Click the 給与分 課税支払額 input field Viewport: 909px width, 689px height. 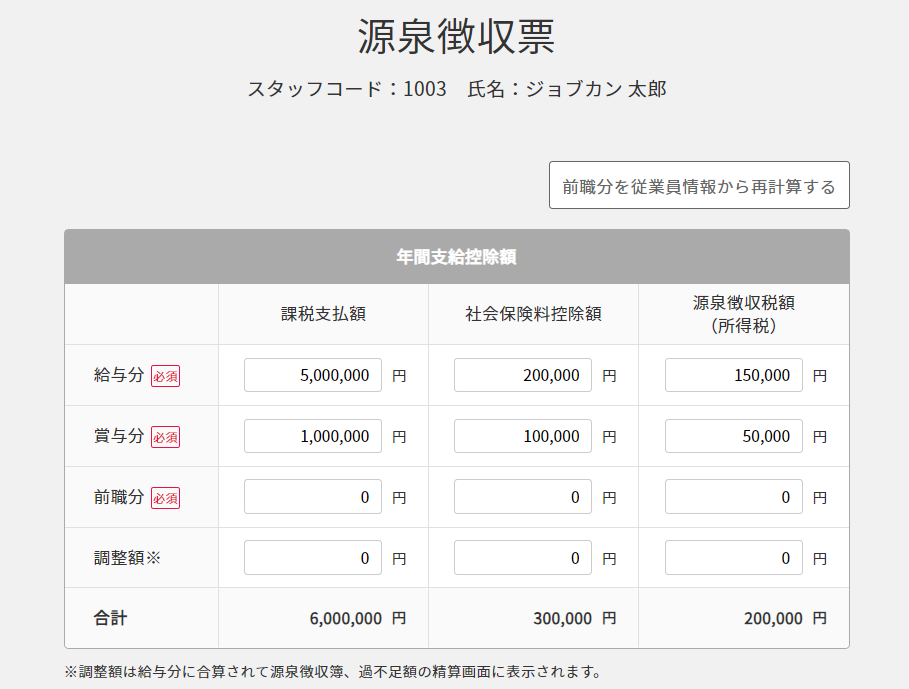[311, 375]
